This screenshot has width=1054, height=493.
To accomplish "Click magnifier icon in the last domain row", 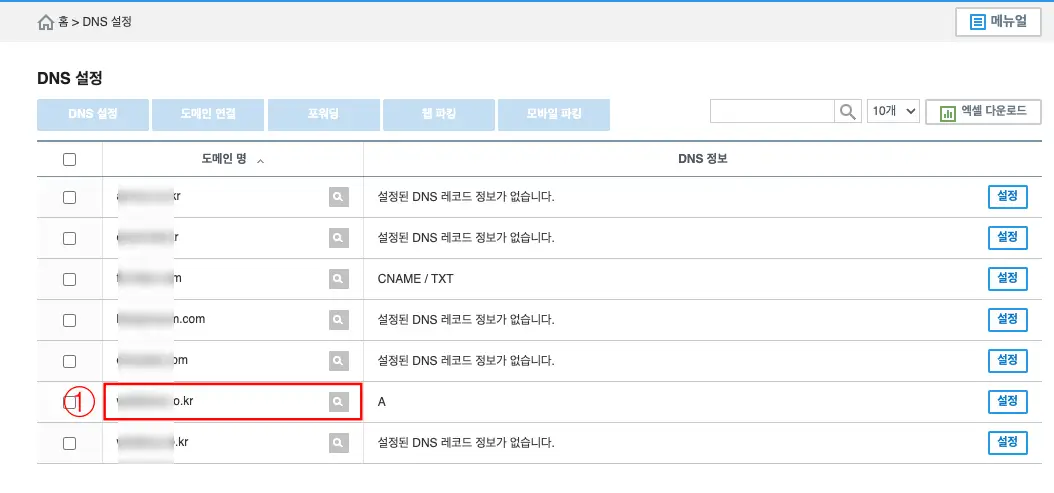I will [339, 442].
